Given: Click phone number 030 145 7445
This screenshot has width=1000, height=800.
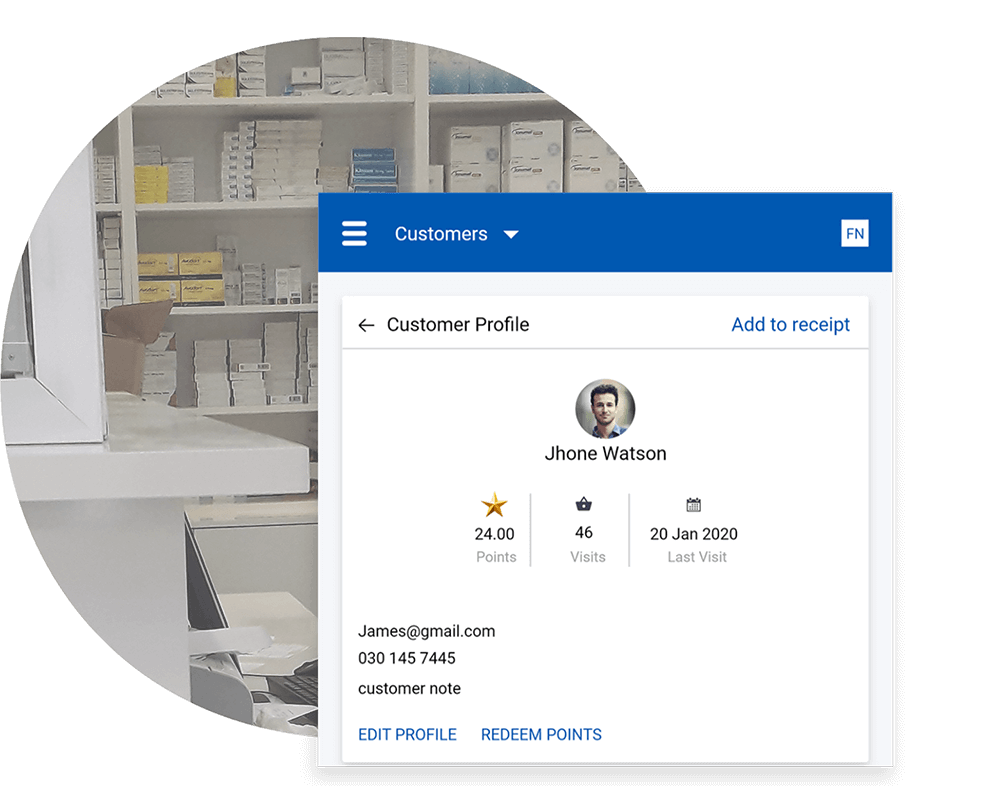Looking at the screenshot, I should (407, 658).
